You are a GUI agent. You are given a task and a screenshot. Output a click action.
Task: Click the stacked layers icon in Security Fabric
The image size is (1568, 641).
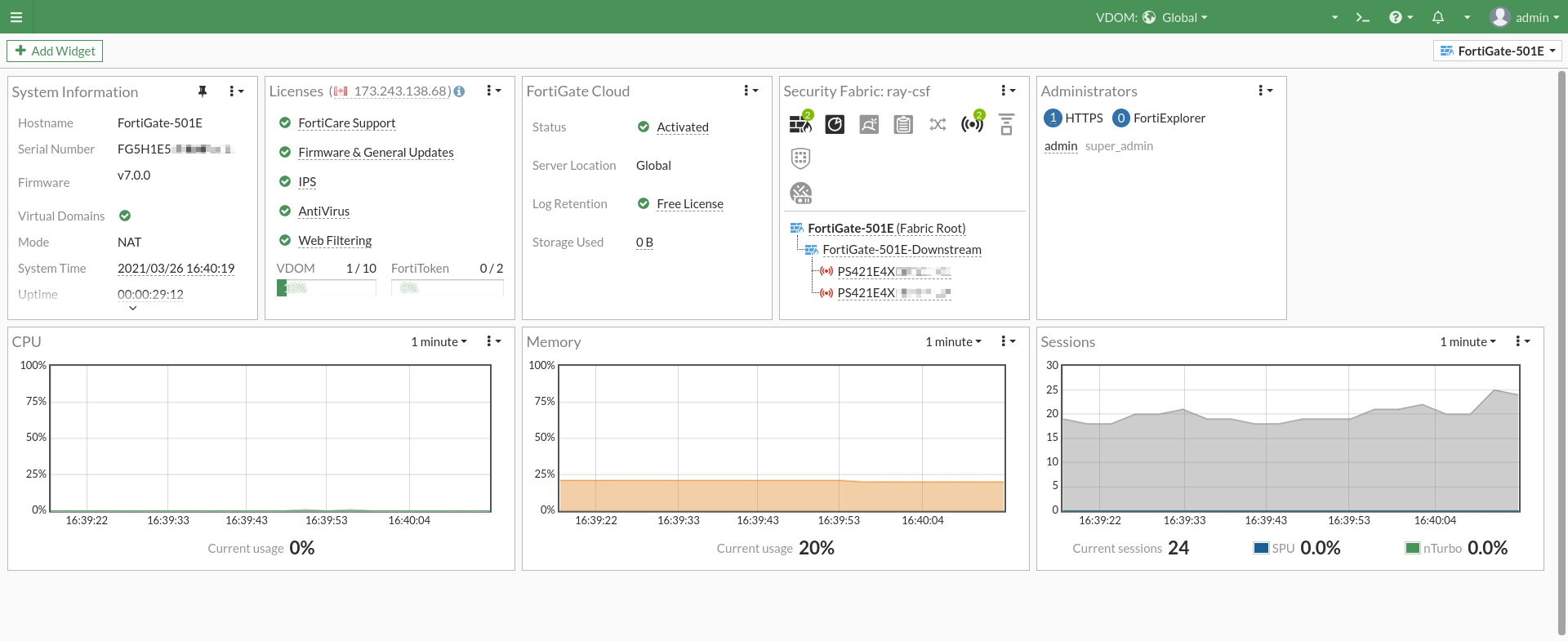[1006, 124]
